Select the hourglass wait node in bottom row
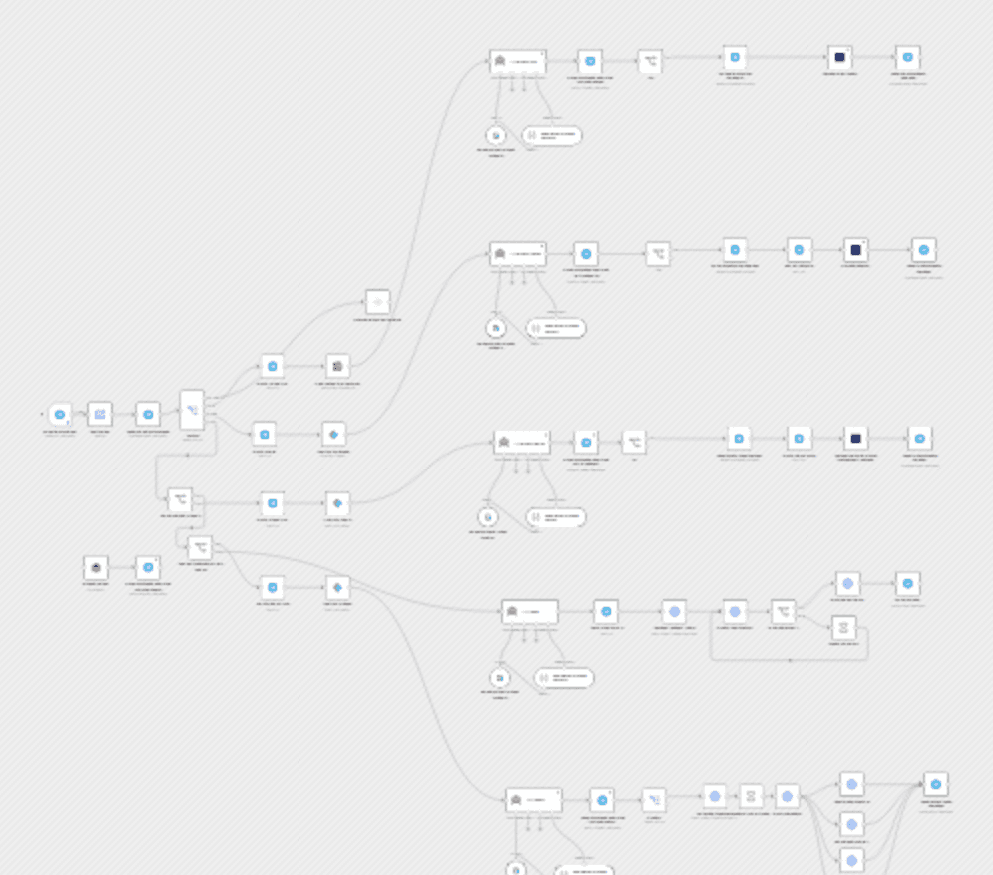 point(751,796)
